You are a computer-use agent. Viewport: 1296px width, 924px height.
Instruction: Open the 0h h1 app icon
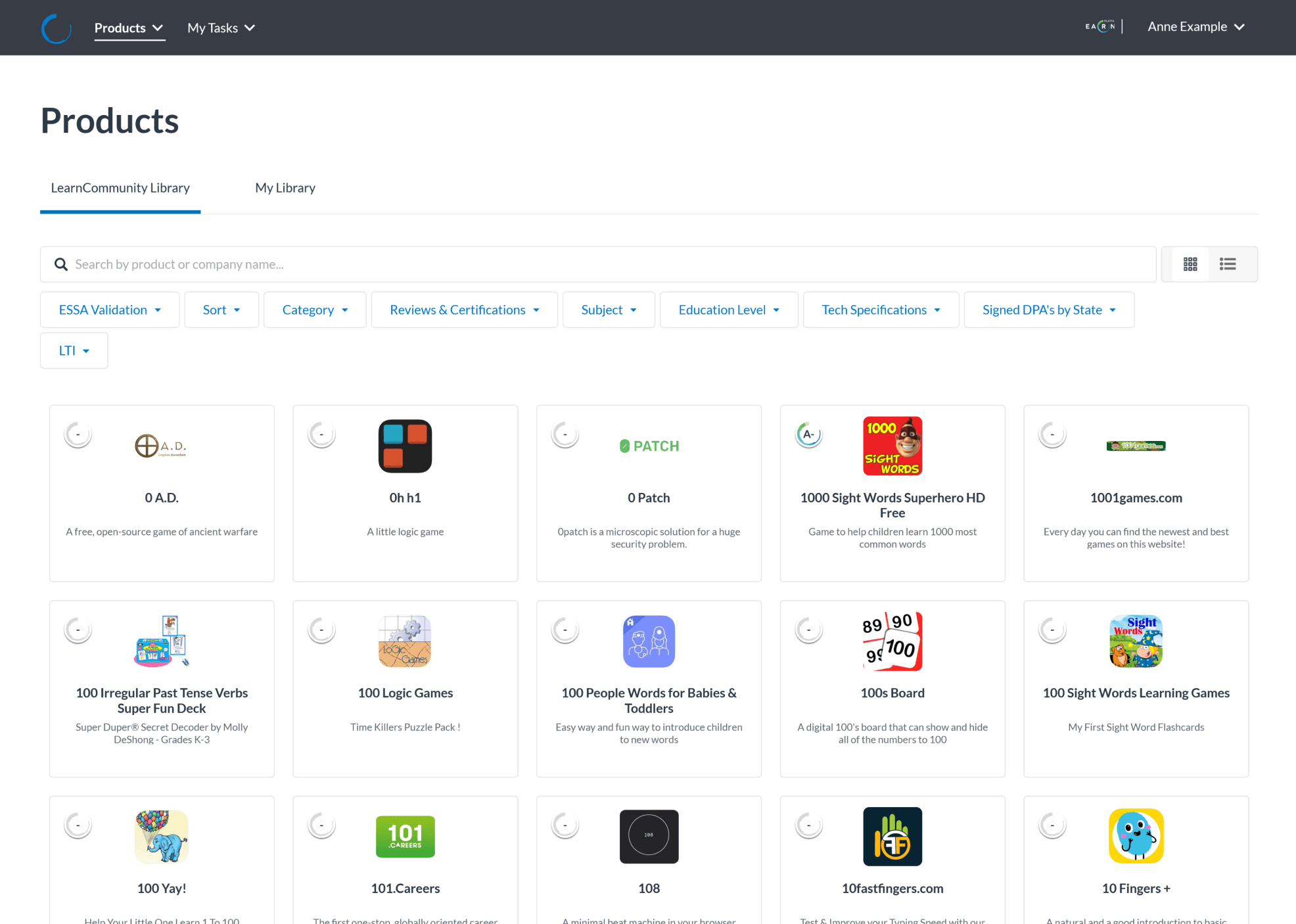coord(405,446)
